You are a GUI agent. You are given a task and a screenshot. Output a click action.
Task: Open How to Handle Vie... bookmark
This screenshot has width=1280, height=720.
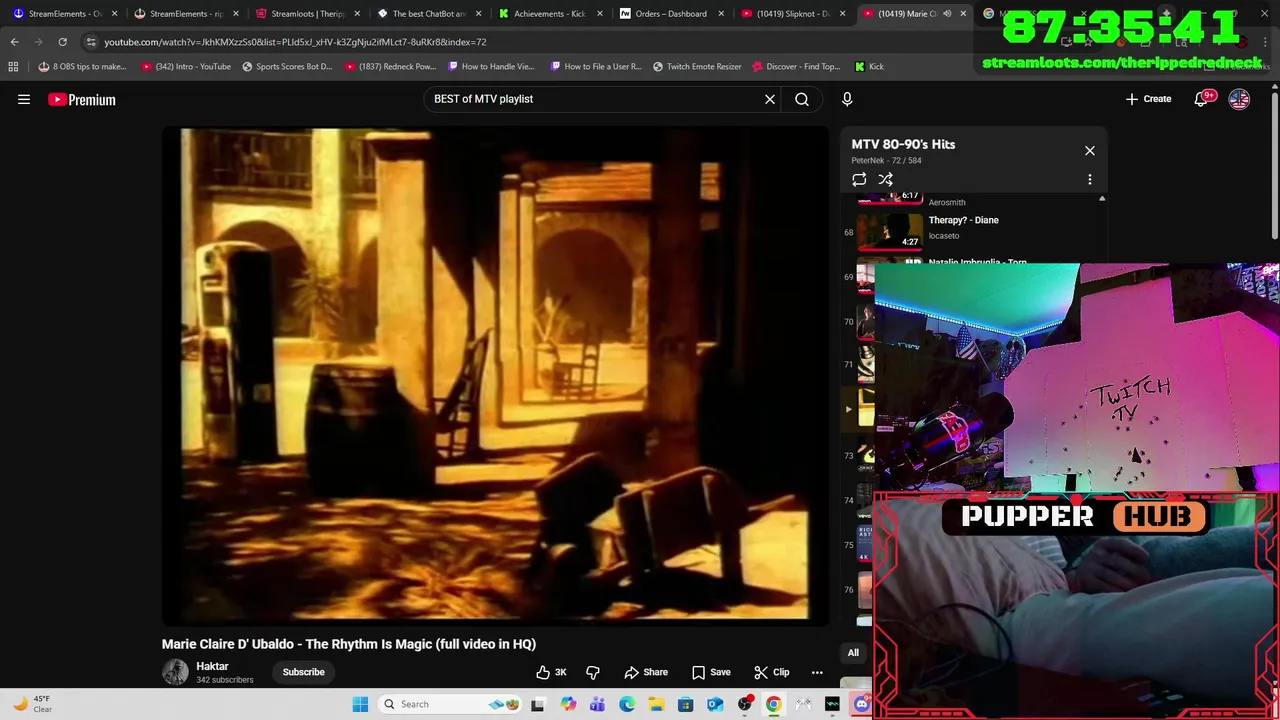[x=491, y=66]
